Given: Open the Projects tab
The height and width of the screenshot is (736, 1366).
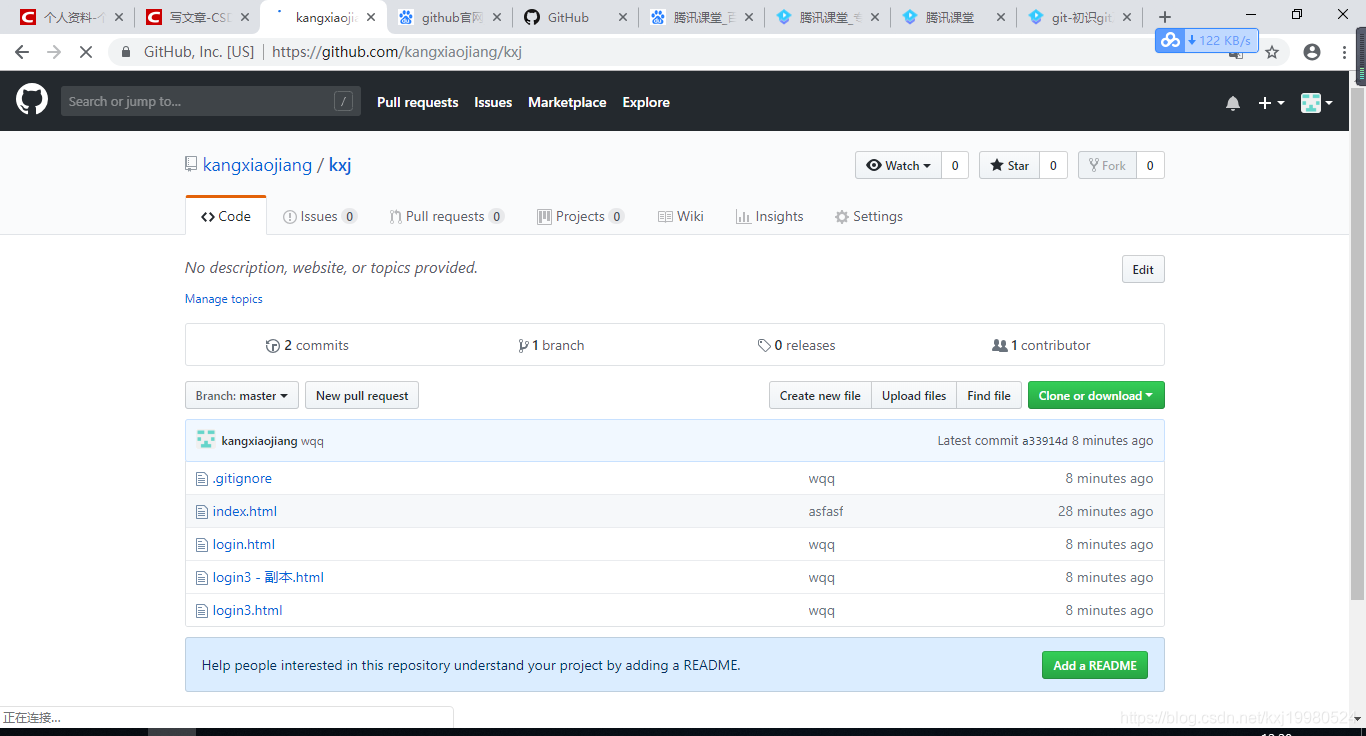Looking at the screenshot, I should tap(581, 216).
